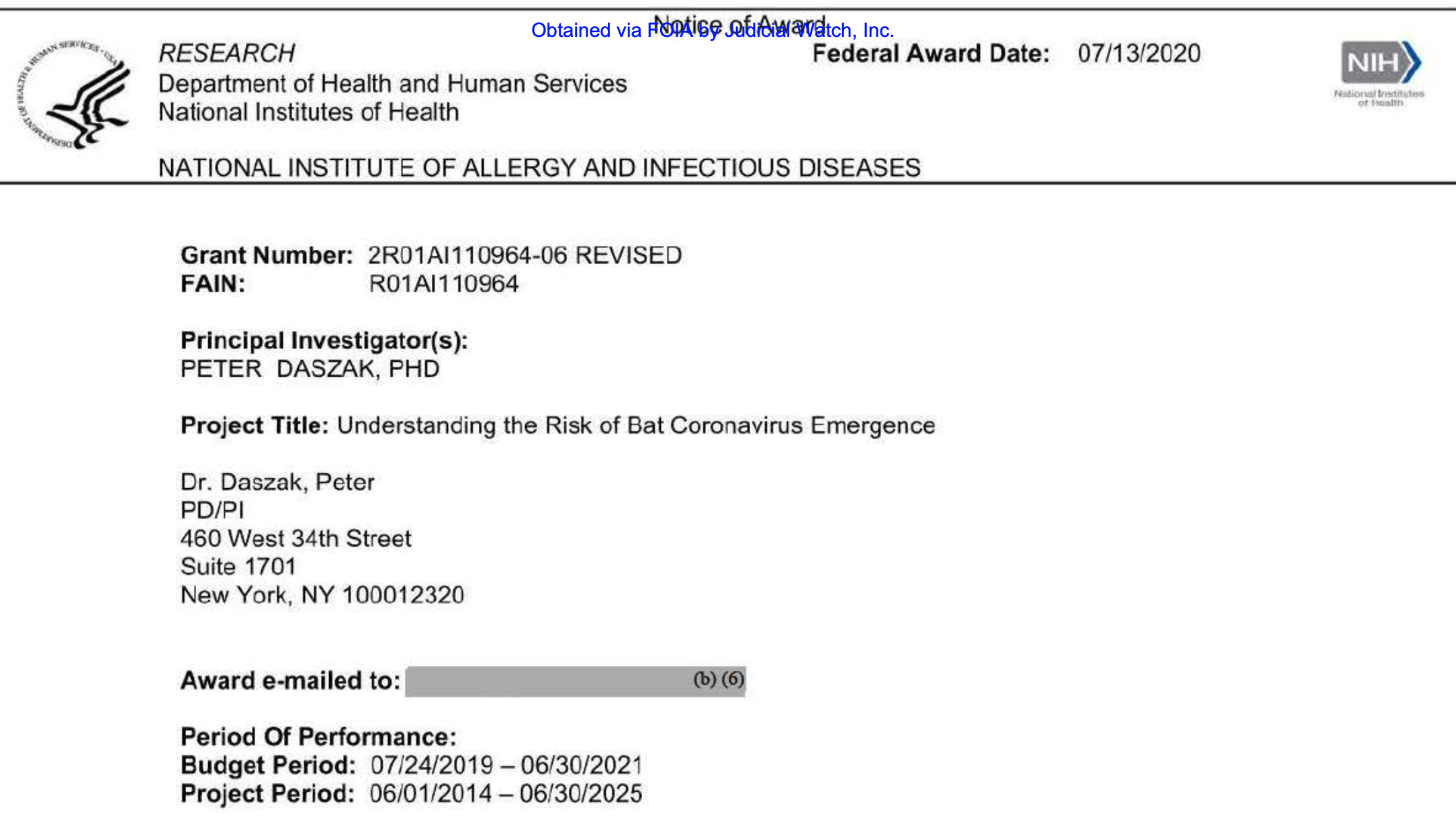Click the Budget Period date range
The height and width of the screenshot is (838, 1456).
coord(506,765)
